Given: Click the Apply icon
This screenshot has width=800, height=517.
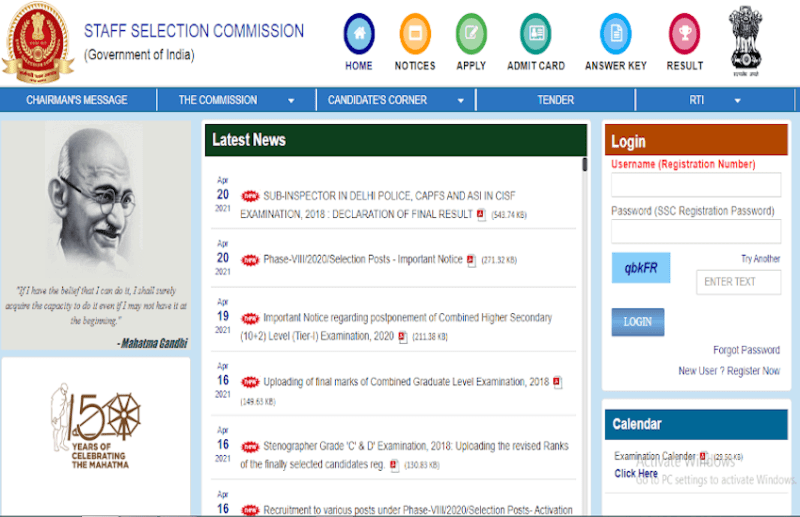Looking at the screenshot, I should tap(471, 33).
